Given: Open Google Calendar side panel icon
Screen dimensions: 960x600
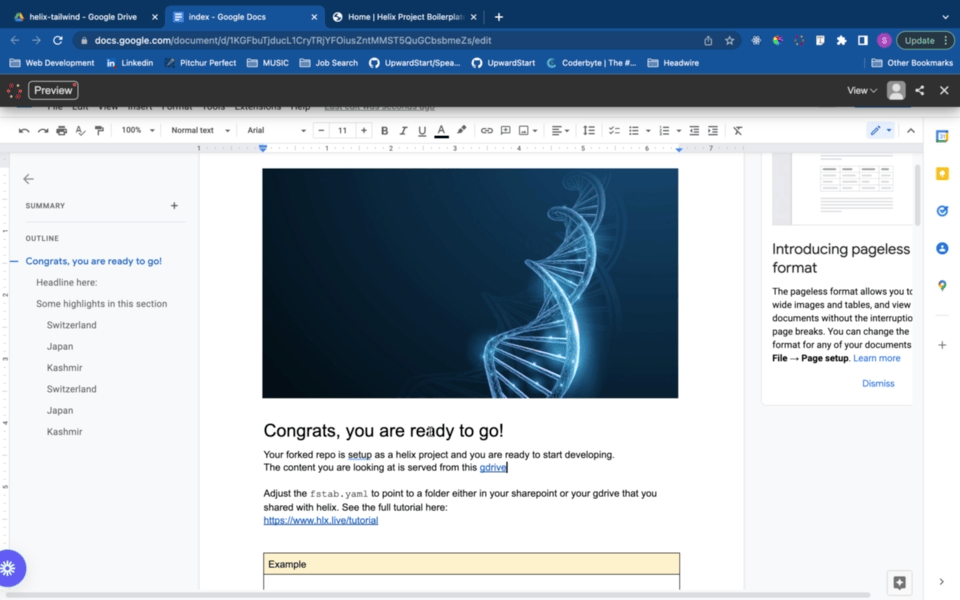Looking at the screenshot, I should (942, 136).
